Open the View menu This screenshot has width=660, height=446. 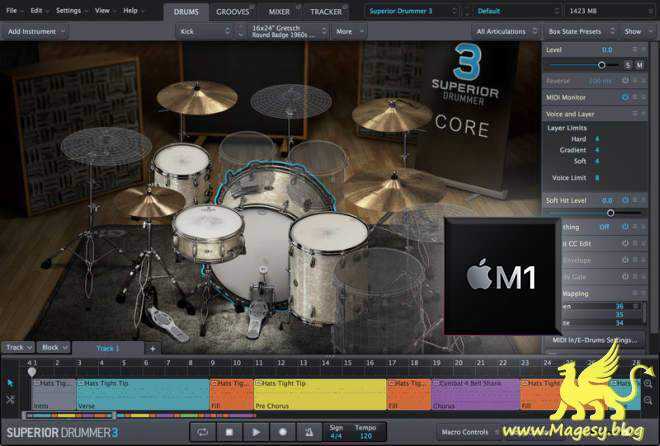click(104, 11)
